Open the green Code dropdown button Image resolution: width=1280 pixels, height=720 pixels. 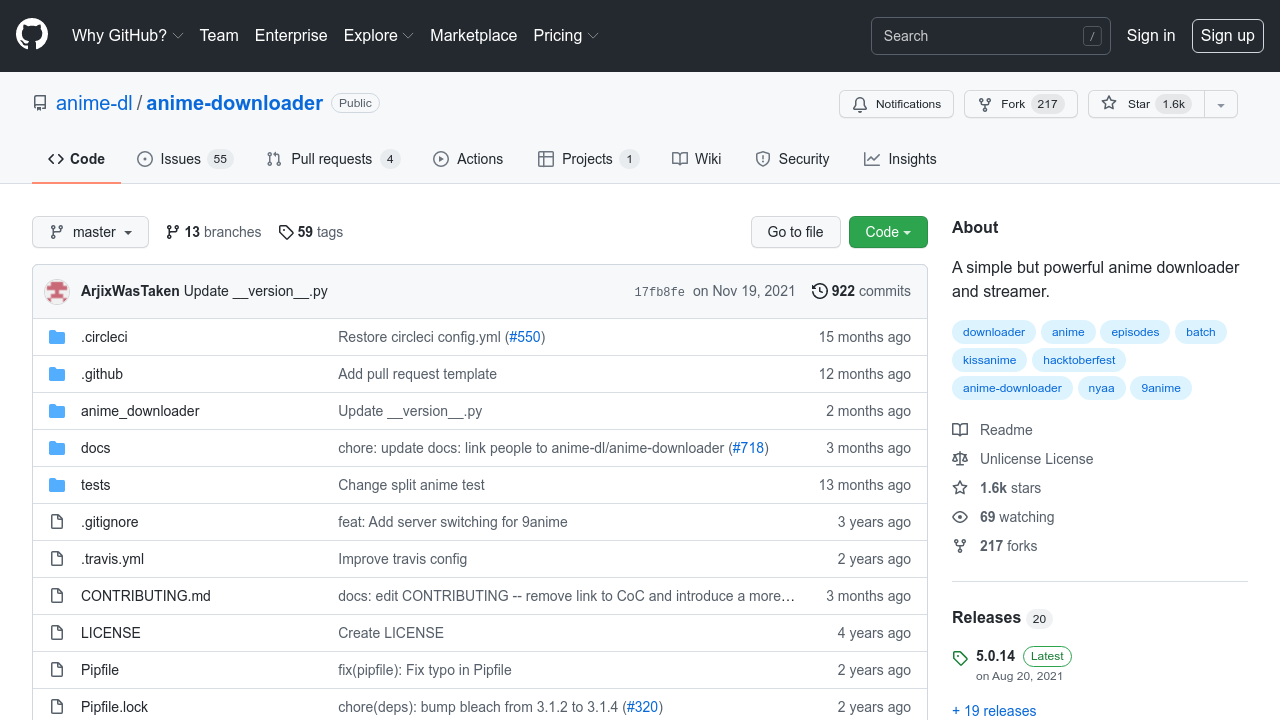click(888, 232)
